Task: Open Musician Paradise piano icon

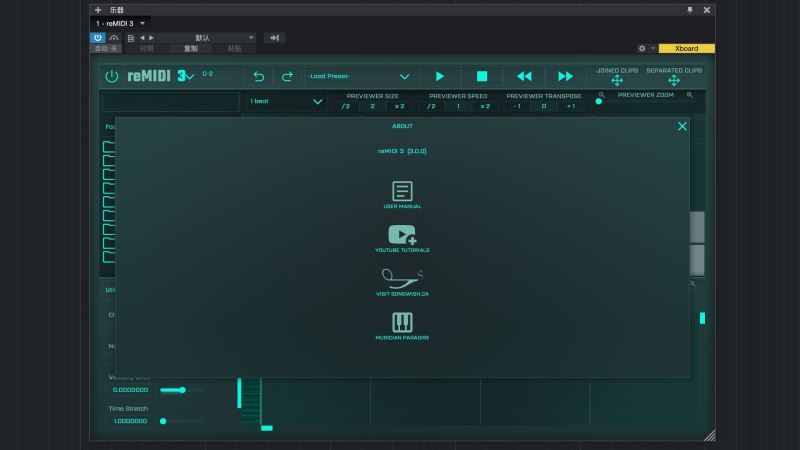Action: [402, 322]
